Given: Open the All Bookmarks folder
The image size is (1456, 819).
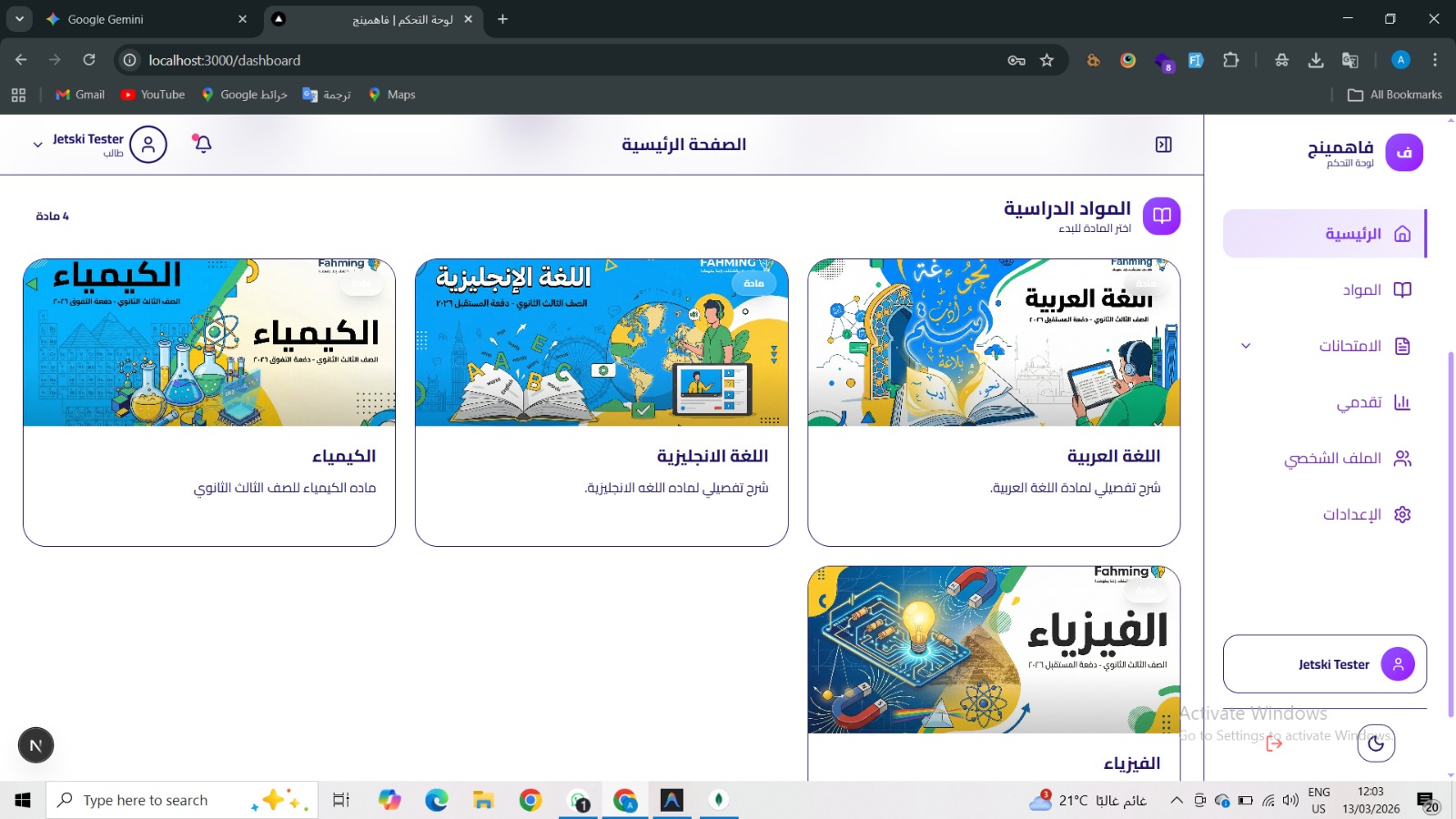Looking at the screenshot, I should point(1394,95).
